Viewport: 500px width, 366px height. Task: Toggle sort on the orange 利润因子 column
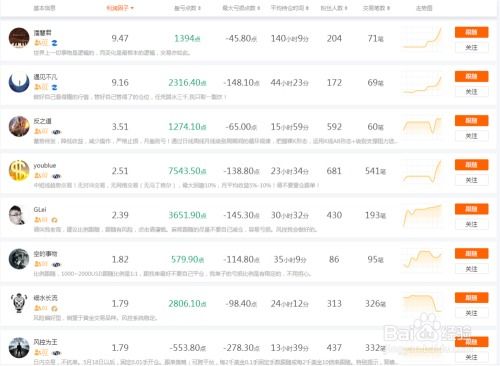pyautogui.click(x=120, y=8)
